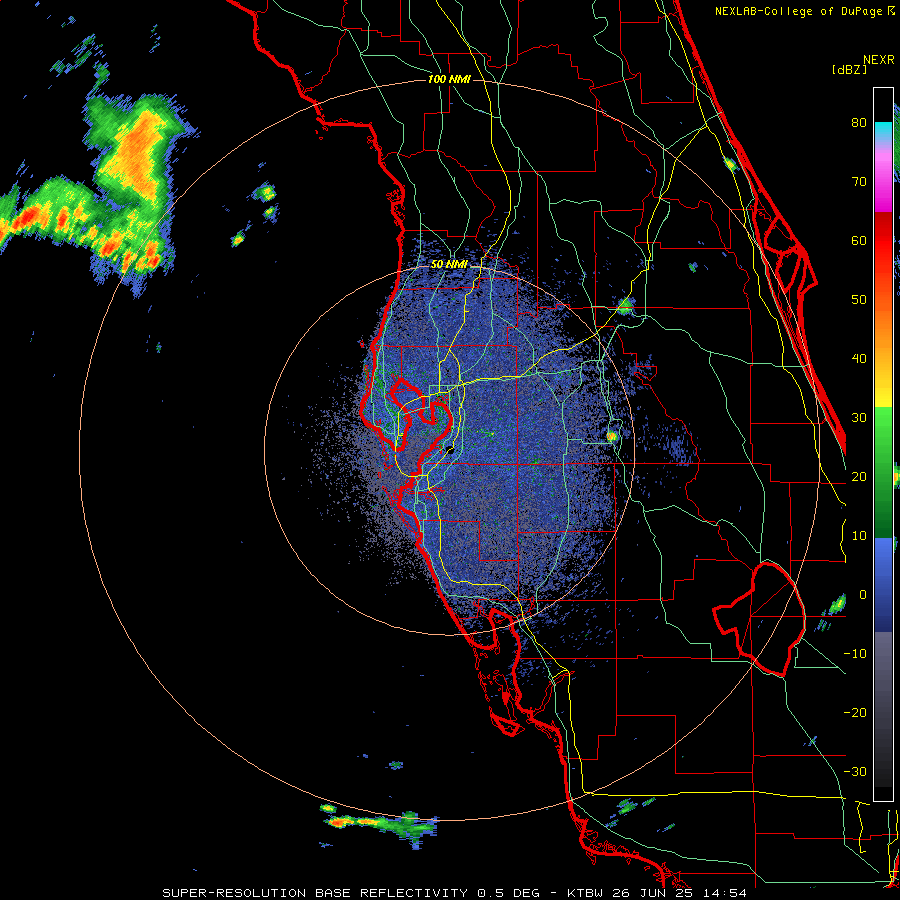900x900 pixels.
Task: Click the 60 value on the dBZ scale
Action: pyautogui.click(x=859, y=240)
